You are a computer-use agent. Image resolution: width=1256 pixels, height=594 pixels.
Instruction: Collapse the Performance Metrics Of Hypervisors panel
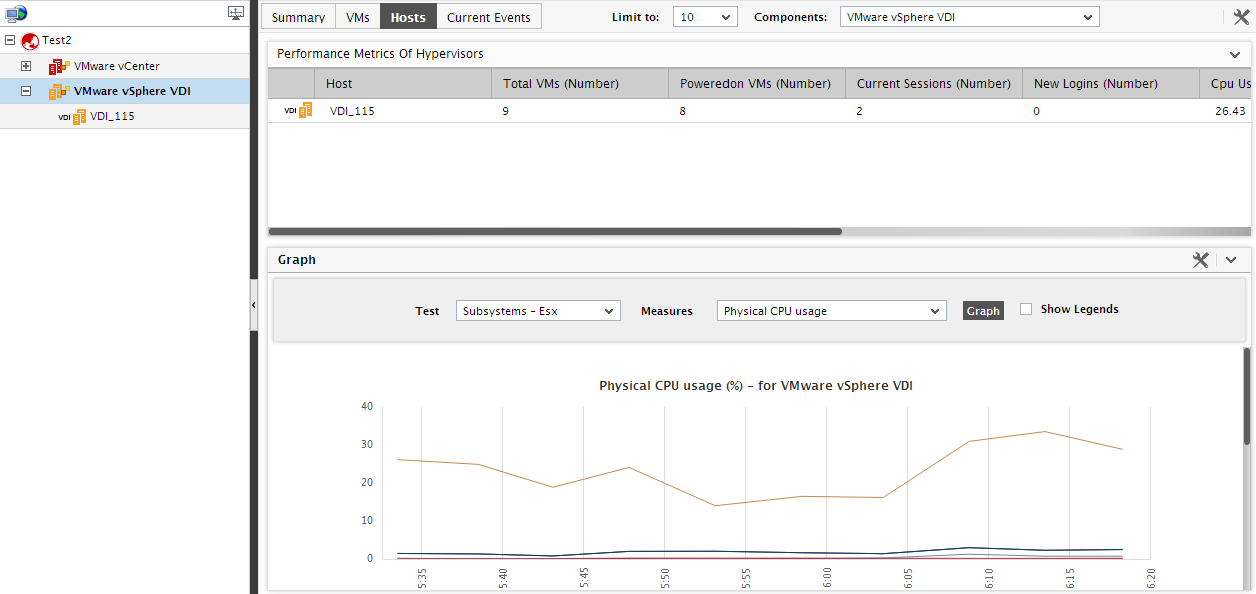(x=1234, y=54)
